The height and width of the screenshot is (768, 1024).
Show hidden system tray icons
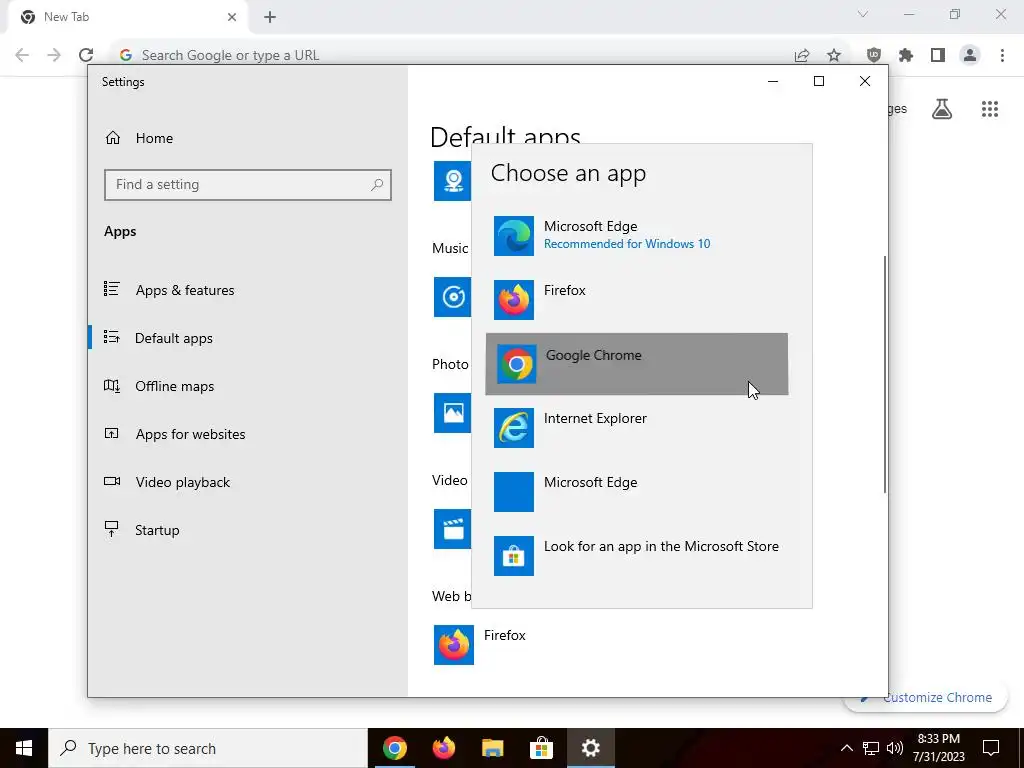[x=846, y=748]
